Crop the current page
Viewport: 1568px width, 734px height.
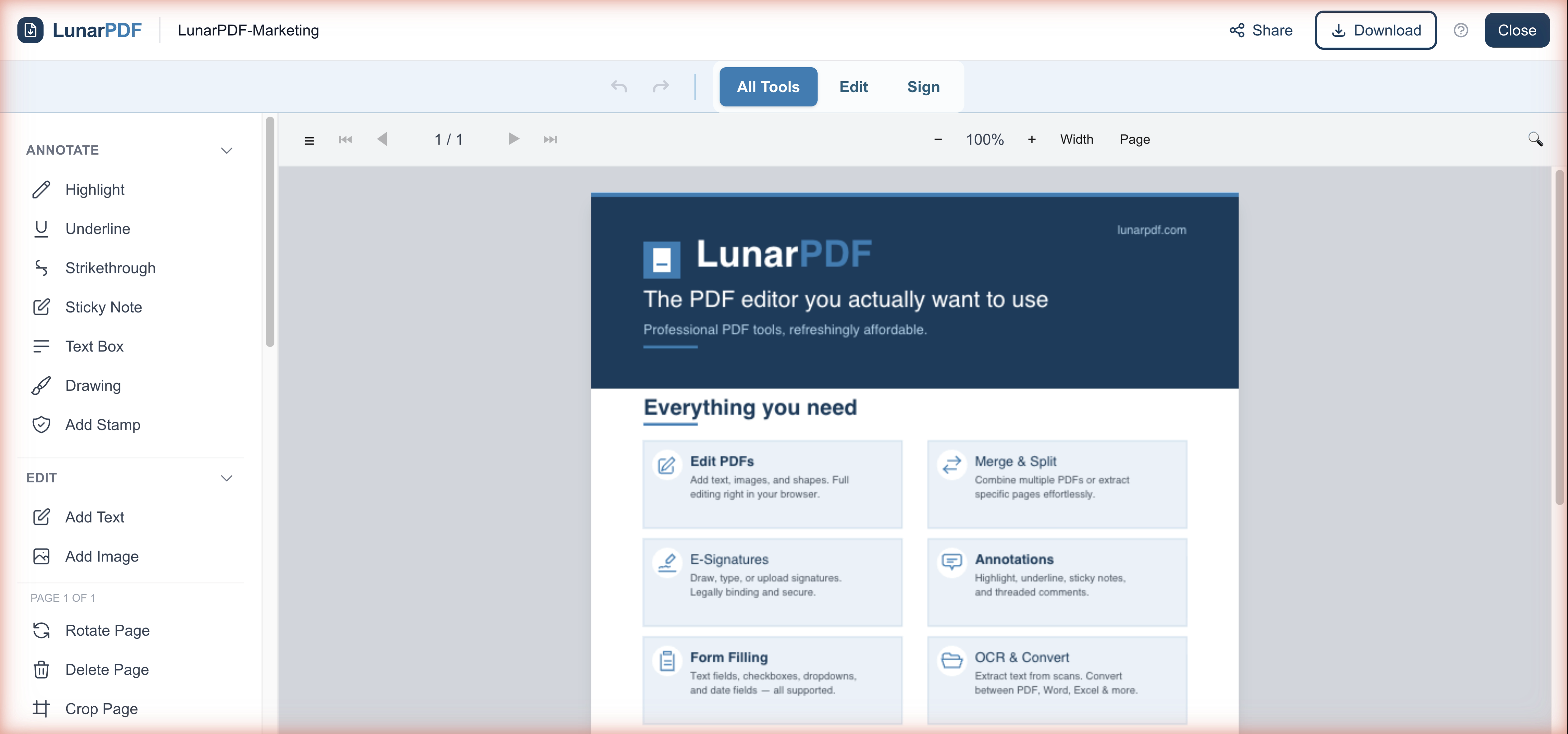(102, 708)
